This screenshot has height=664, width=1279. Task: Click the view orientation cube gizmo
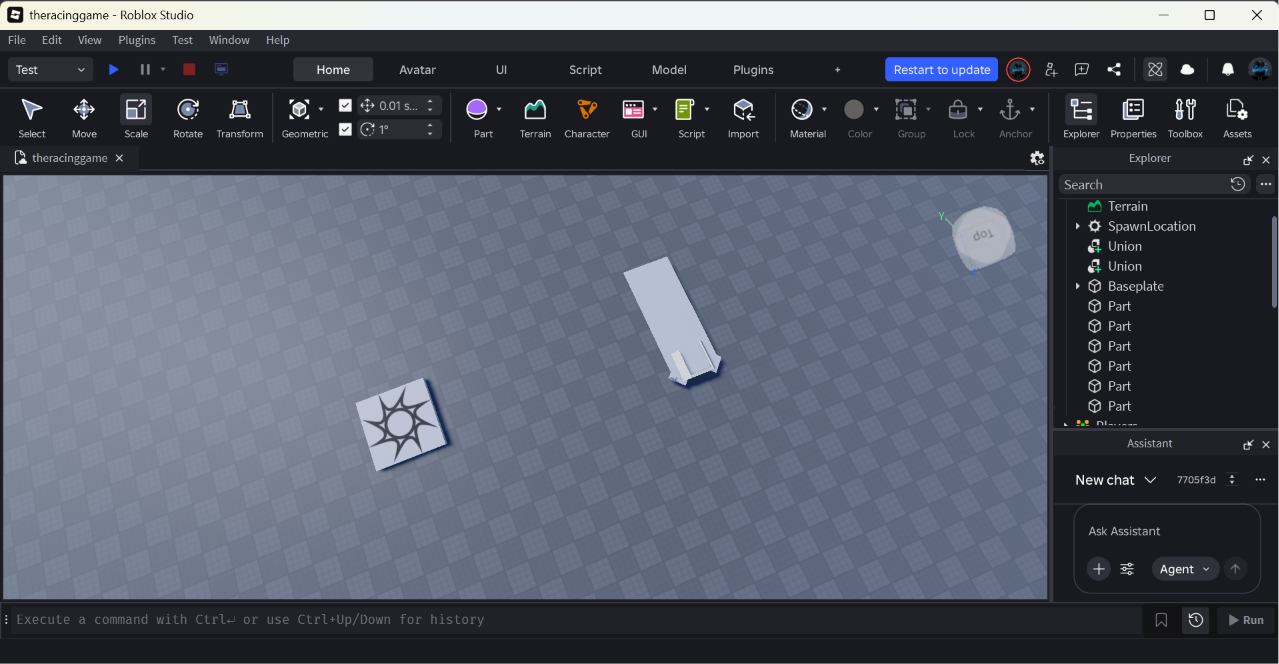(x=982, y=238)
